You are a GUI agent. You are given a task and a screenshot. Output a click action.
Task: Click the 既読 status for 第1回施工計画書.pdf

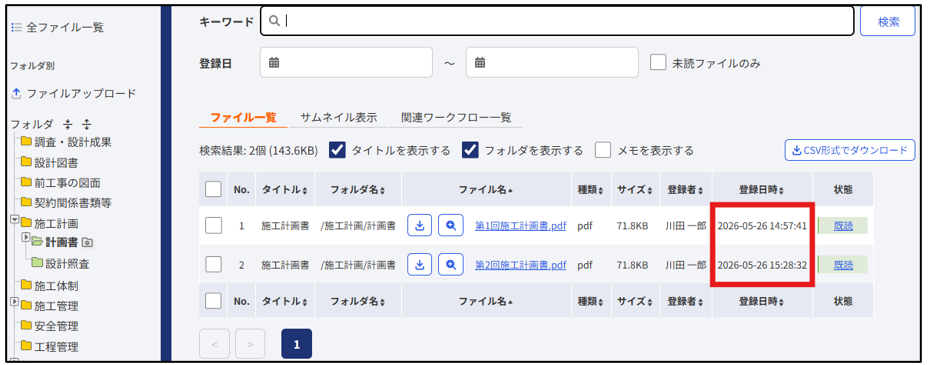point(843,226)
